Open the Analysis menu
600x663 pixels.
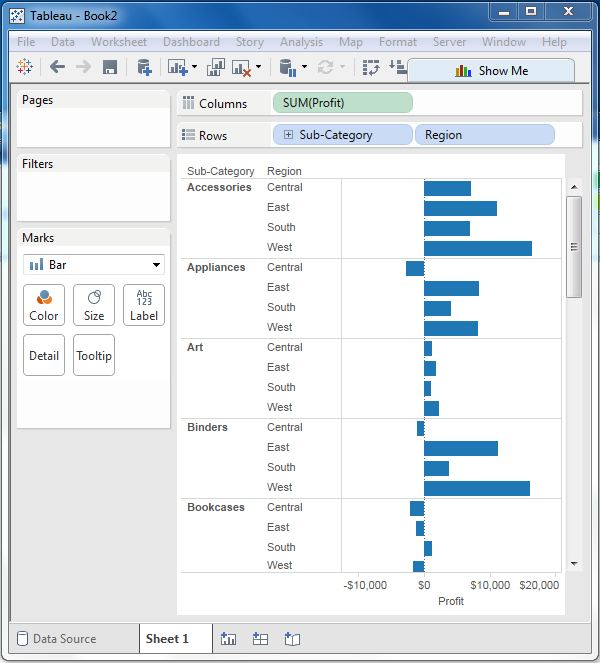point(301,42)
